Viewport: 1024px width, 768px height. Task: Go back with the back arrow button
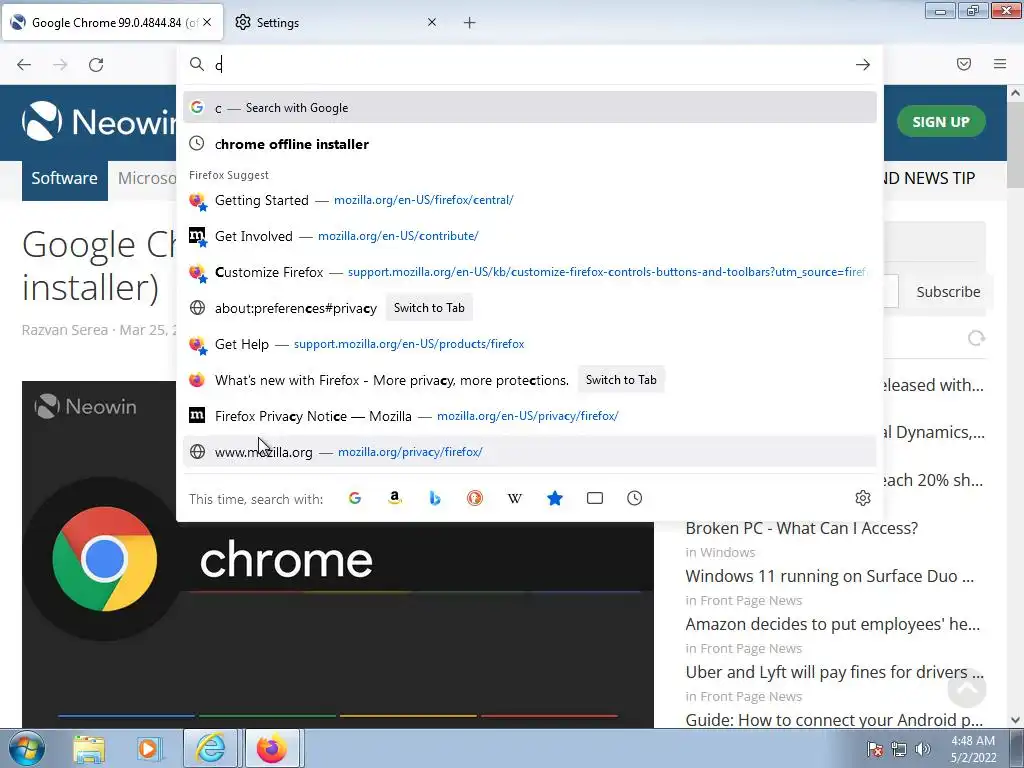(x=24, y=65)
